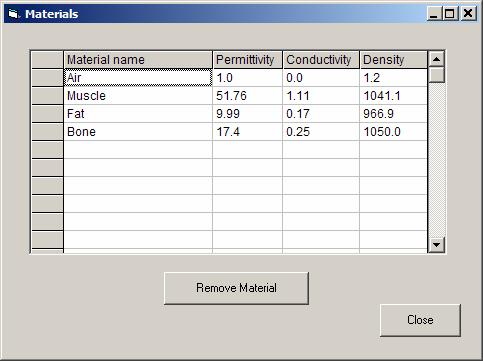Close the Materials window with X
The width and height of the screenshot is (483, 361).
click(468, 14)
